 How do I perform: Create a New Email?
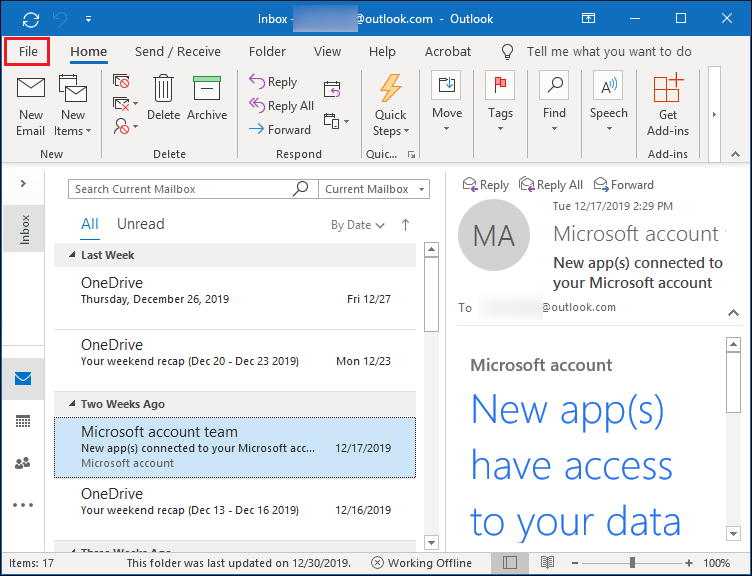coord(31,106)
